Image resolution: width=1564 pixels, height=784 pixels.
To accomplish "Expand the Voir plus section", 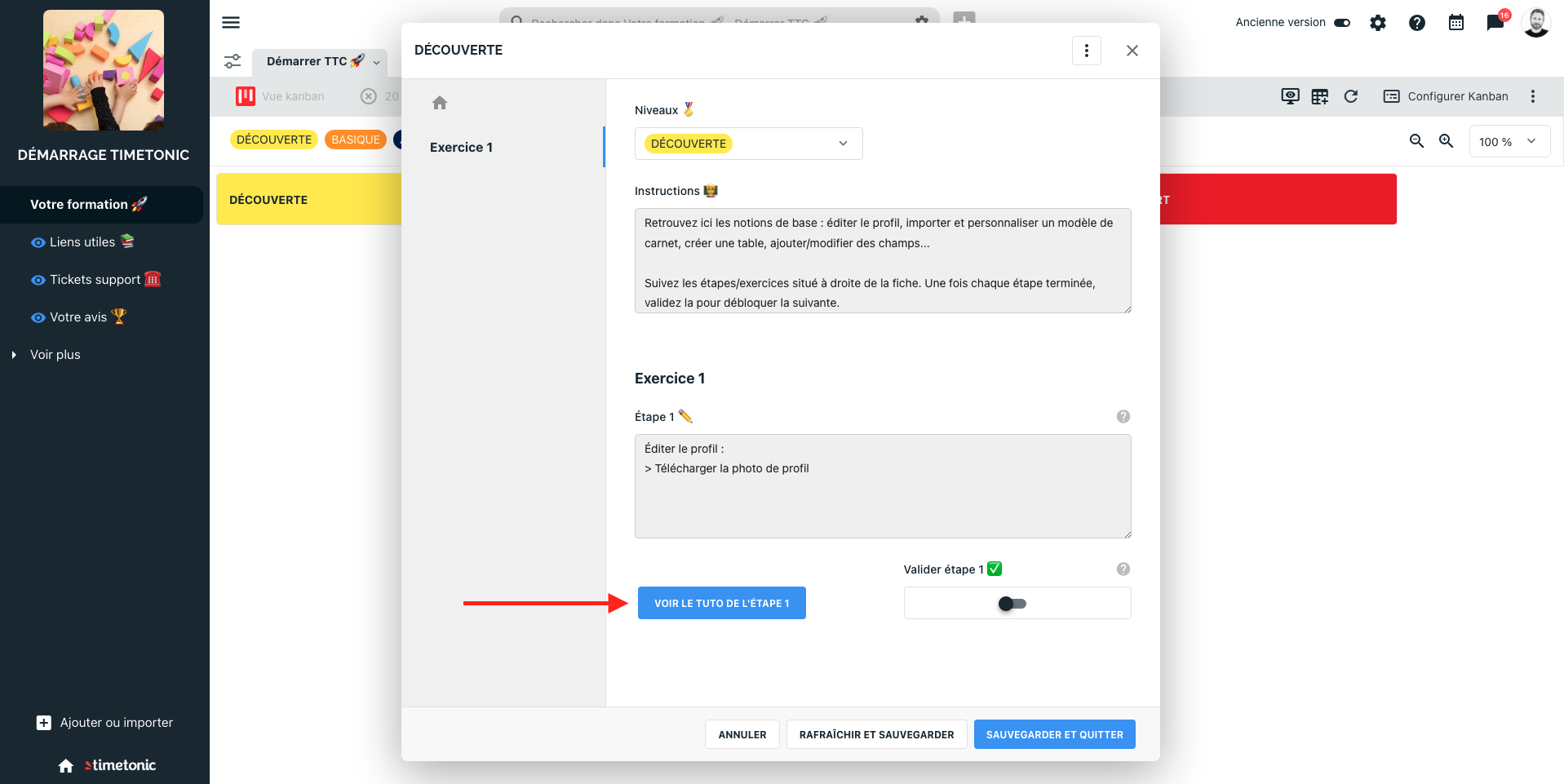I will pos(55,355).
